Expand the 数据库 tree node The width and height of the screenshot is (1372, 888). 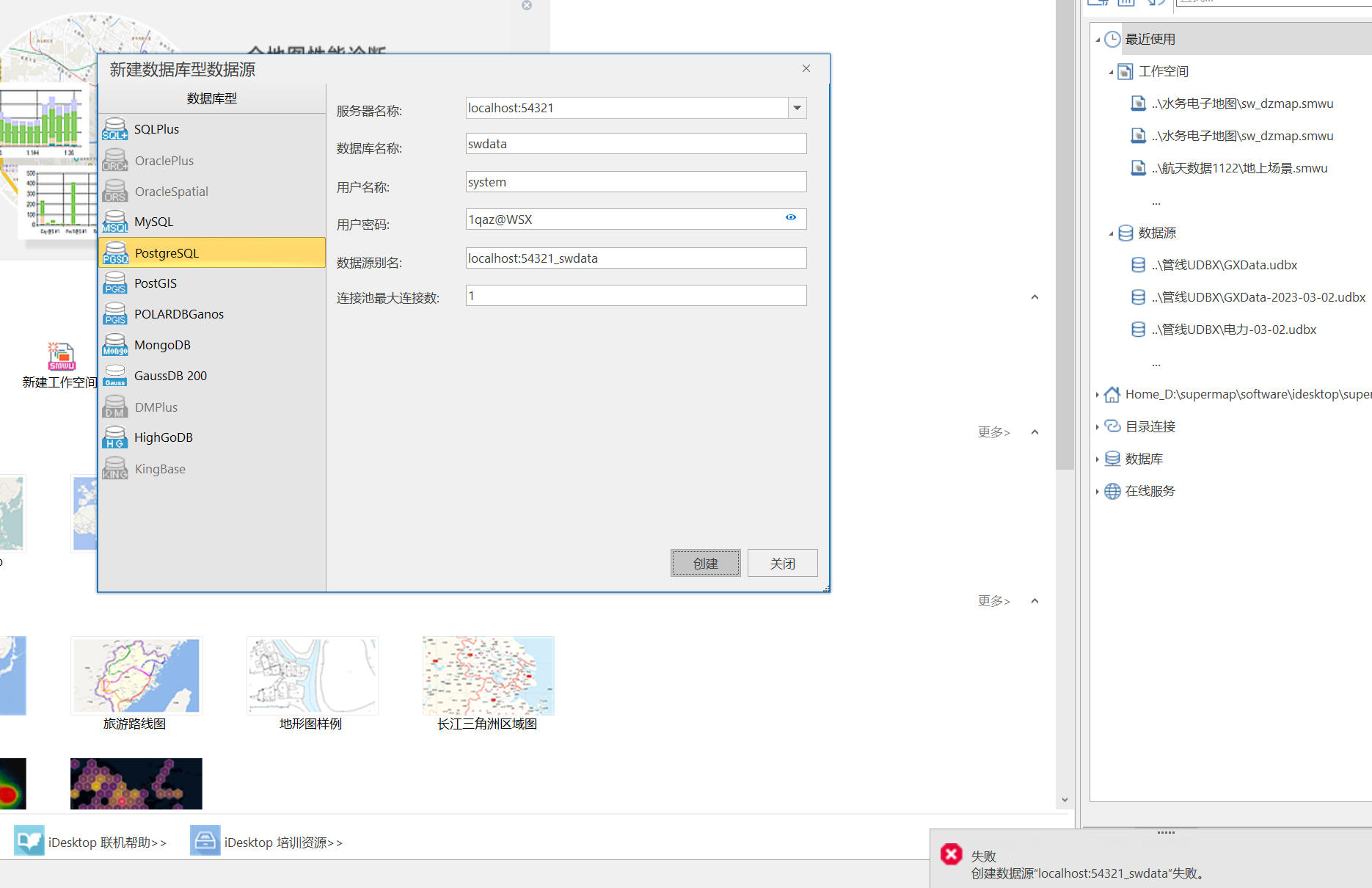pyautogui.click(x=1098, y=459)
